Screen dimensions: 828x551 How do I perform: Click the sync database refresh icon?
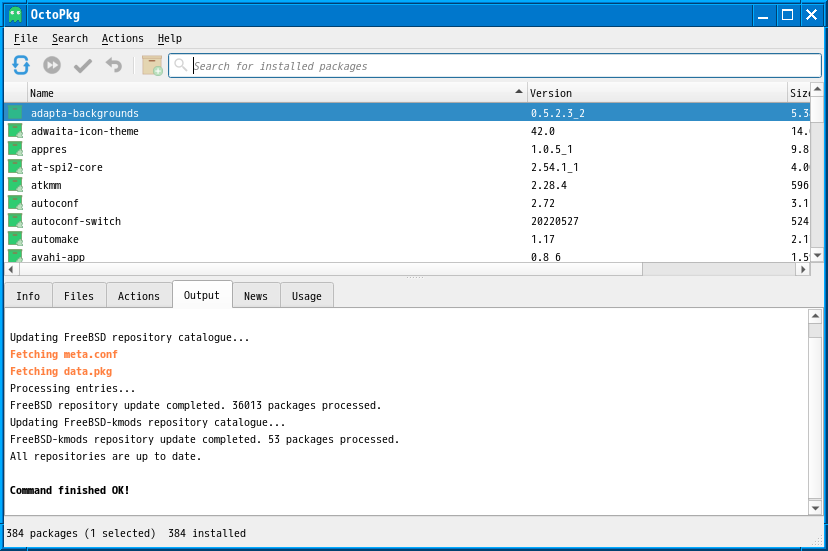21,66
